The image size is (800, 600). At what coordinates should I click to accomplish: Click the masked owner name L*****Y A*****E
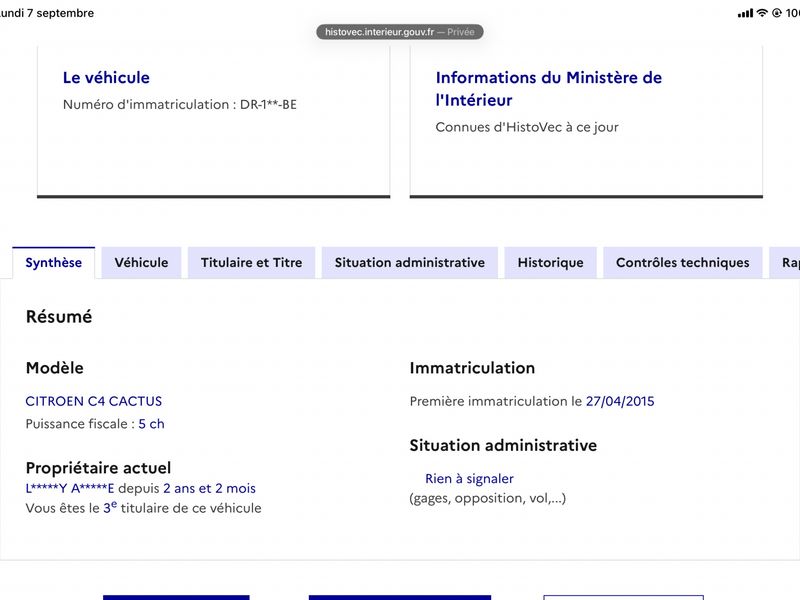pyautogui.click(x=70, y=489)
